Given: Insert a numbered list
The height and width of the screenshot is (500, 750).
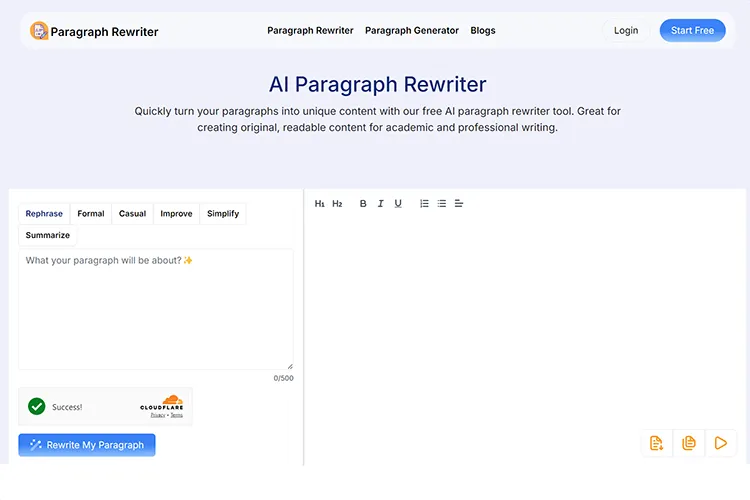Looking at the screenshot, I should 424,204.
